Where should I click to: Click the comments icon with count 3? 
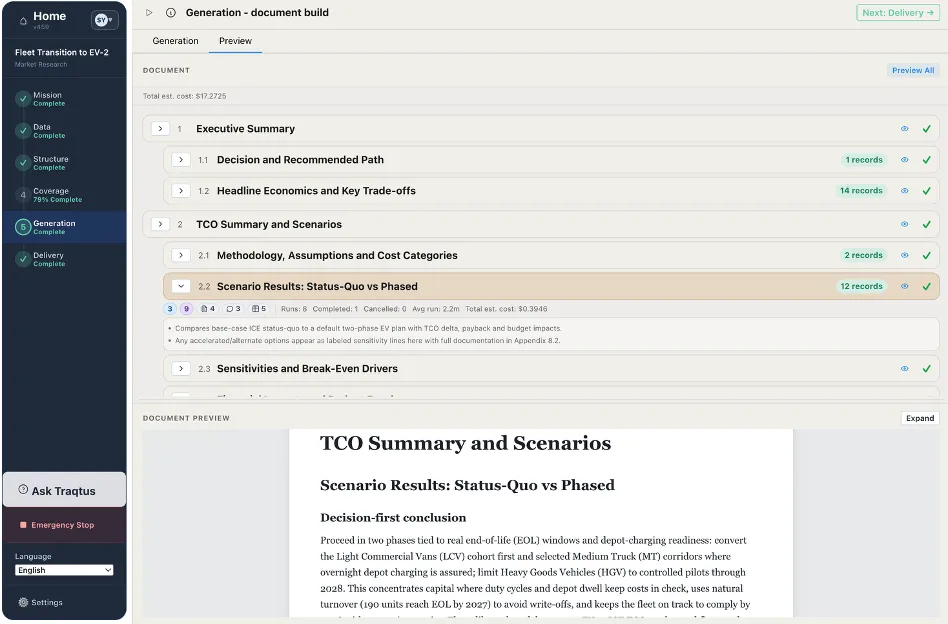[233, 309]
